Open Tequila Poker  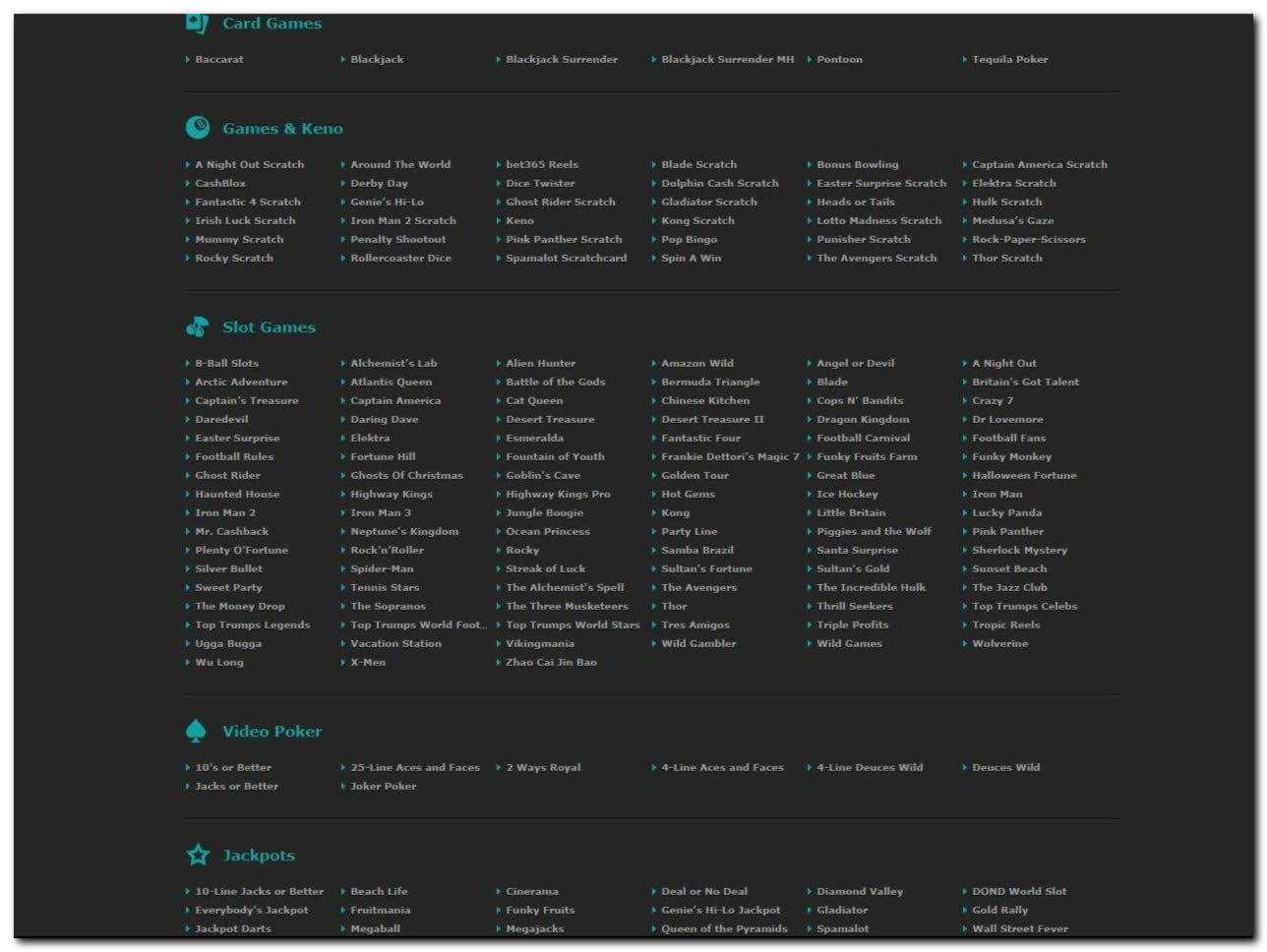(1010, 60)
